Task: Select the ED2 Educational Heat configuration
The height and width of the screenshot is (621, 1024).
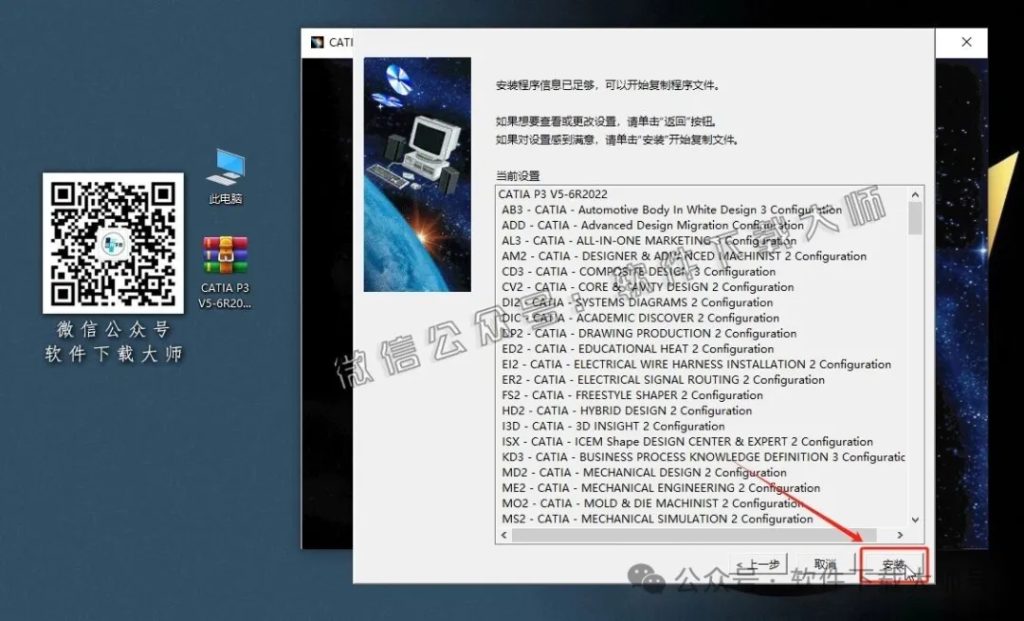Action: (640, 348)
